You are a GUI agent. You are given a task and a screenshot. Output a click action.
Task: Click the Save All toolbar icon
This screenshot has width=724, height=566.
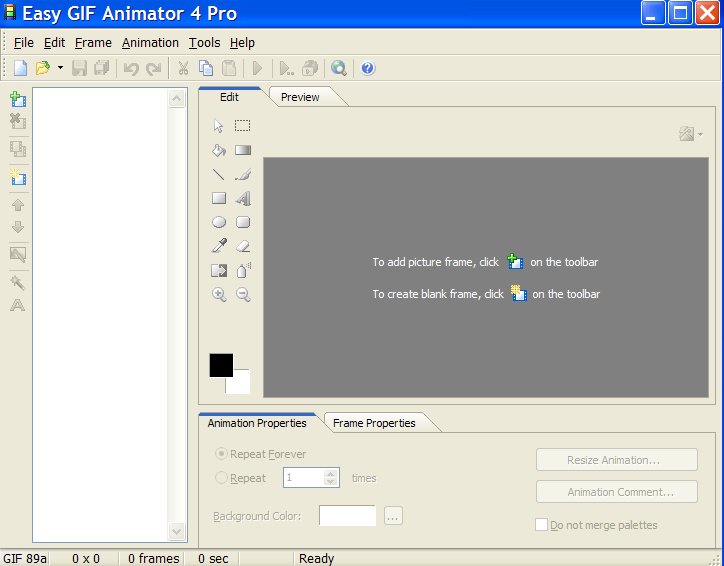point(102,68)
